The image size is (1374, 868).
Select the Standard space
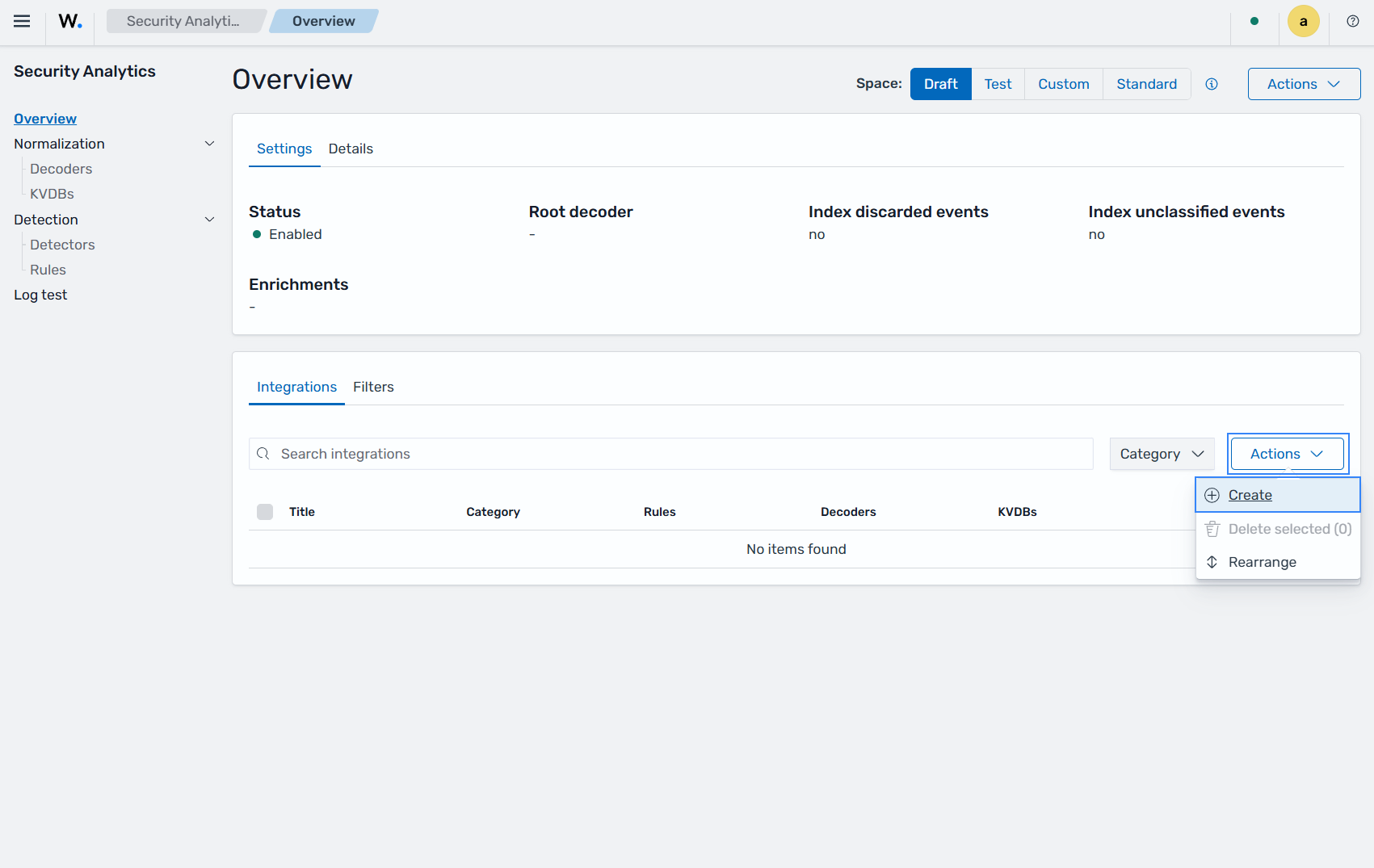point(1147,84)
